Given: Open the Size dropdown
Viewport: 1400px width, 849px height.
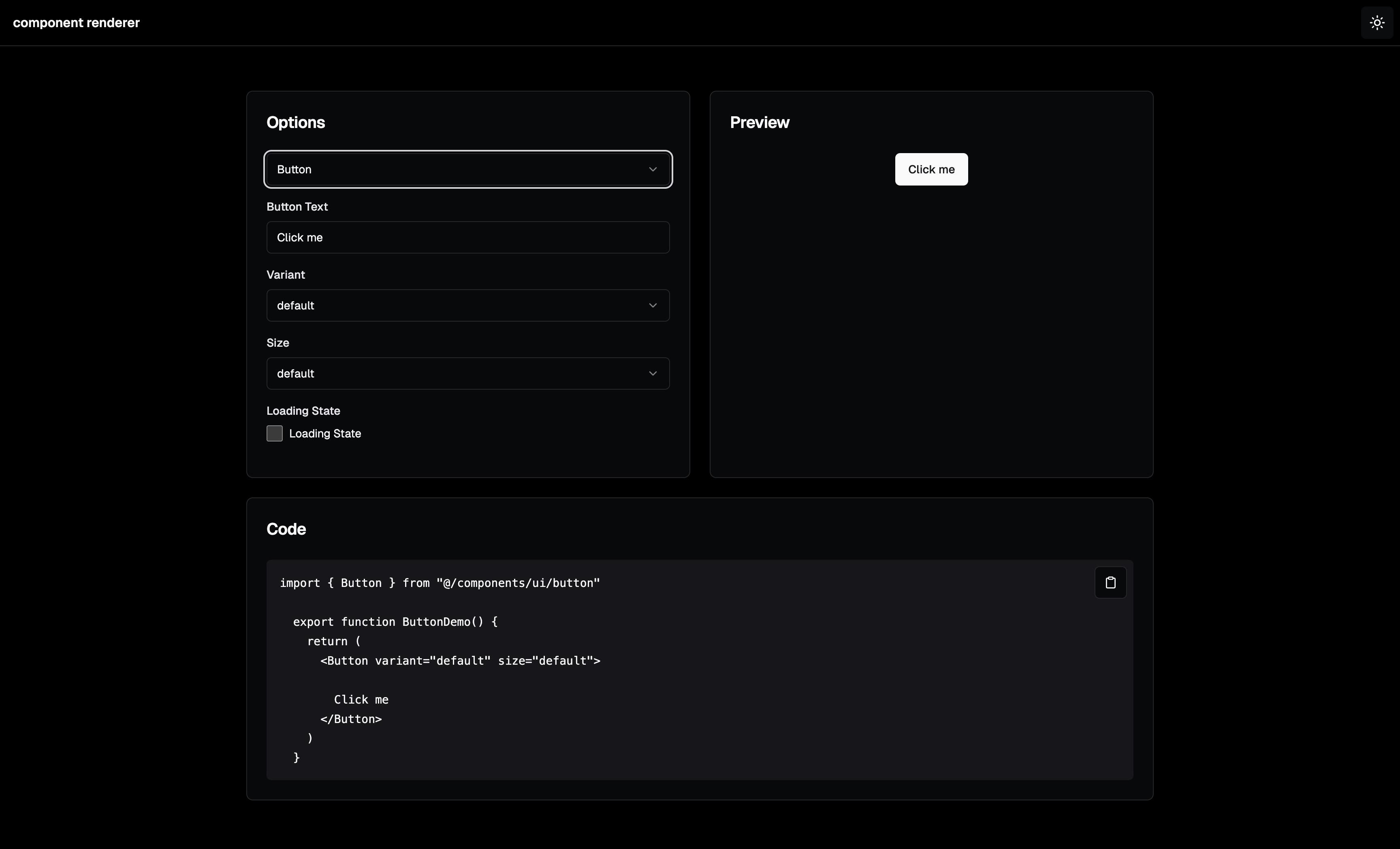Looking at the screenshot, I should point(468,373).
